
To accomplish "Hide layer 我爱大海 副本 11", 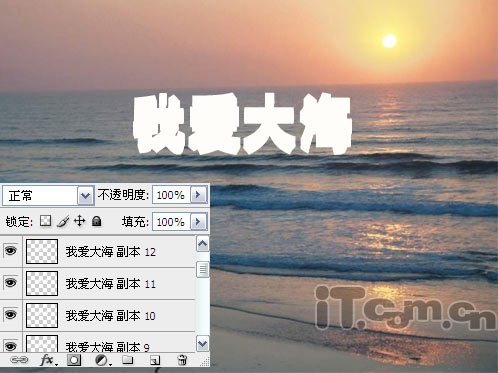I will pos(11,283).
